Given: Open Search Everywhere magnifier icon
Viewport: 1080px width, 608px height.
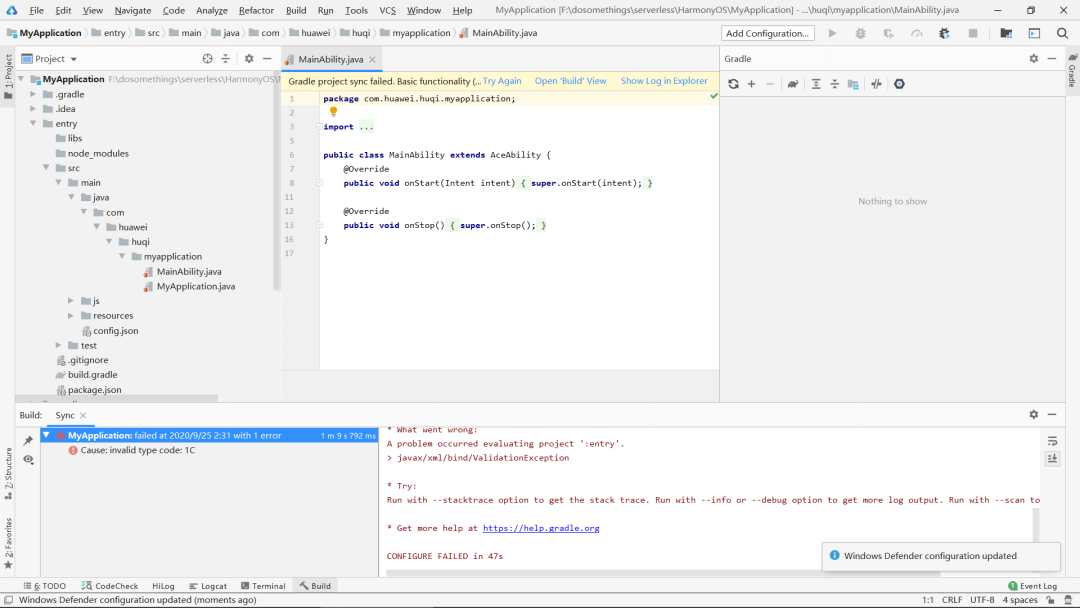Looking at the screenshot, I should pos(1062,33).
